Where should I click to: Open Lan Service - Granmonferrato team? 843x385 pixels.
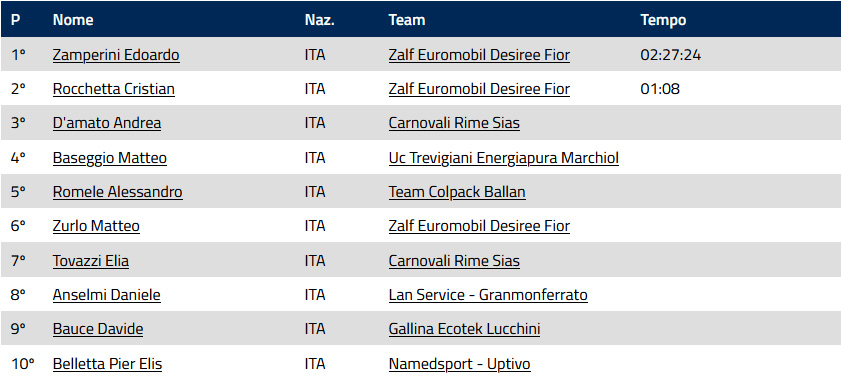click(488, 295)
